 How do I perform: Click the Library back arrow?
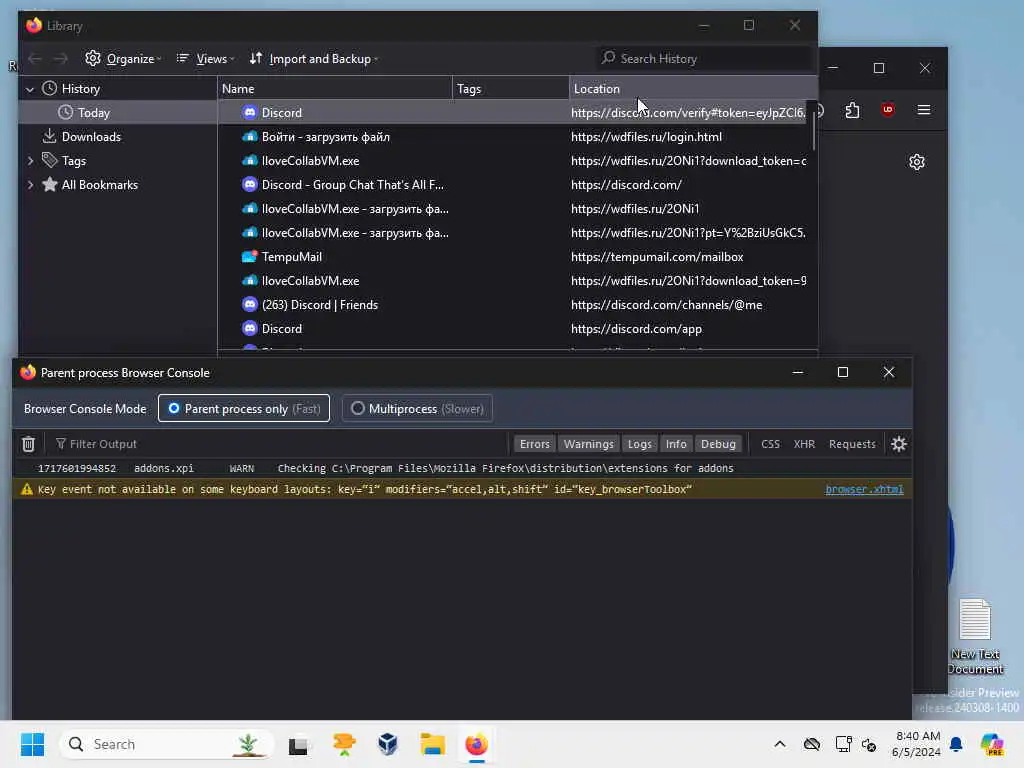pyautogui.click(x=35, y=59)
